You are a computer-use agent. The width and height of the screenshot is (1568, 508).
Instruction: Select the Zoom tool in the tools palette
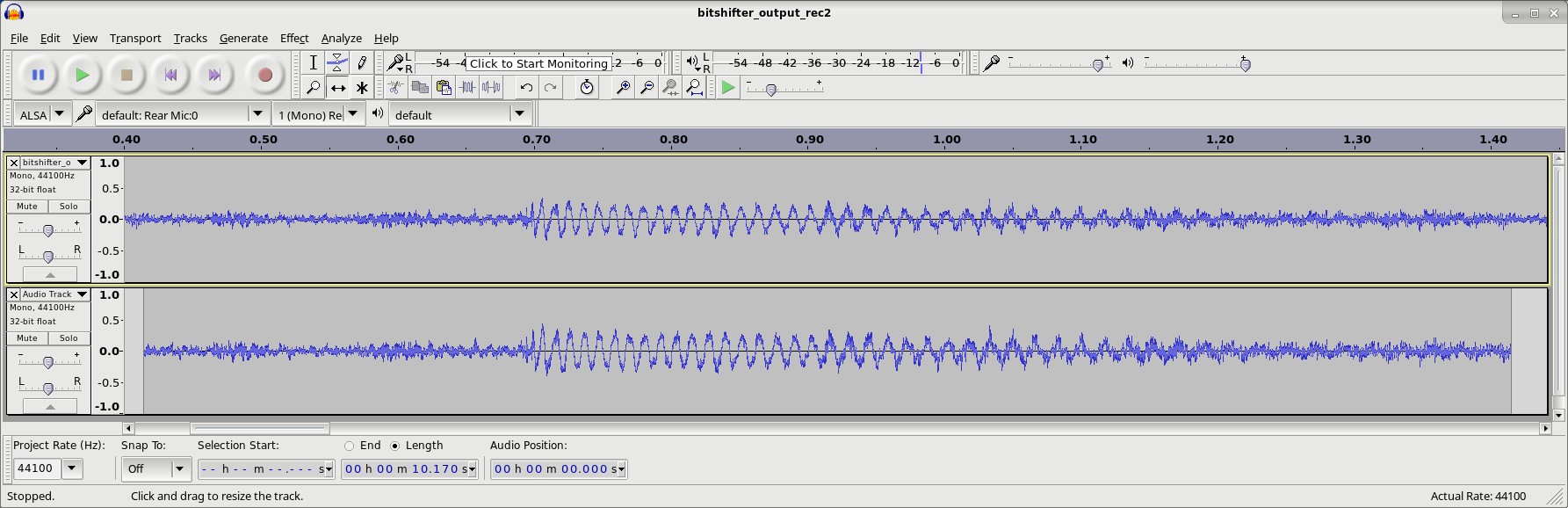coord(314,88)
